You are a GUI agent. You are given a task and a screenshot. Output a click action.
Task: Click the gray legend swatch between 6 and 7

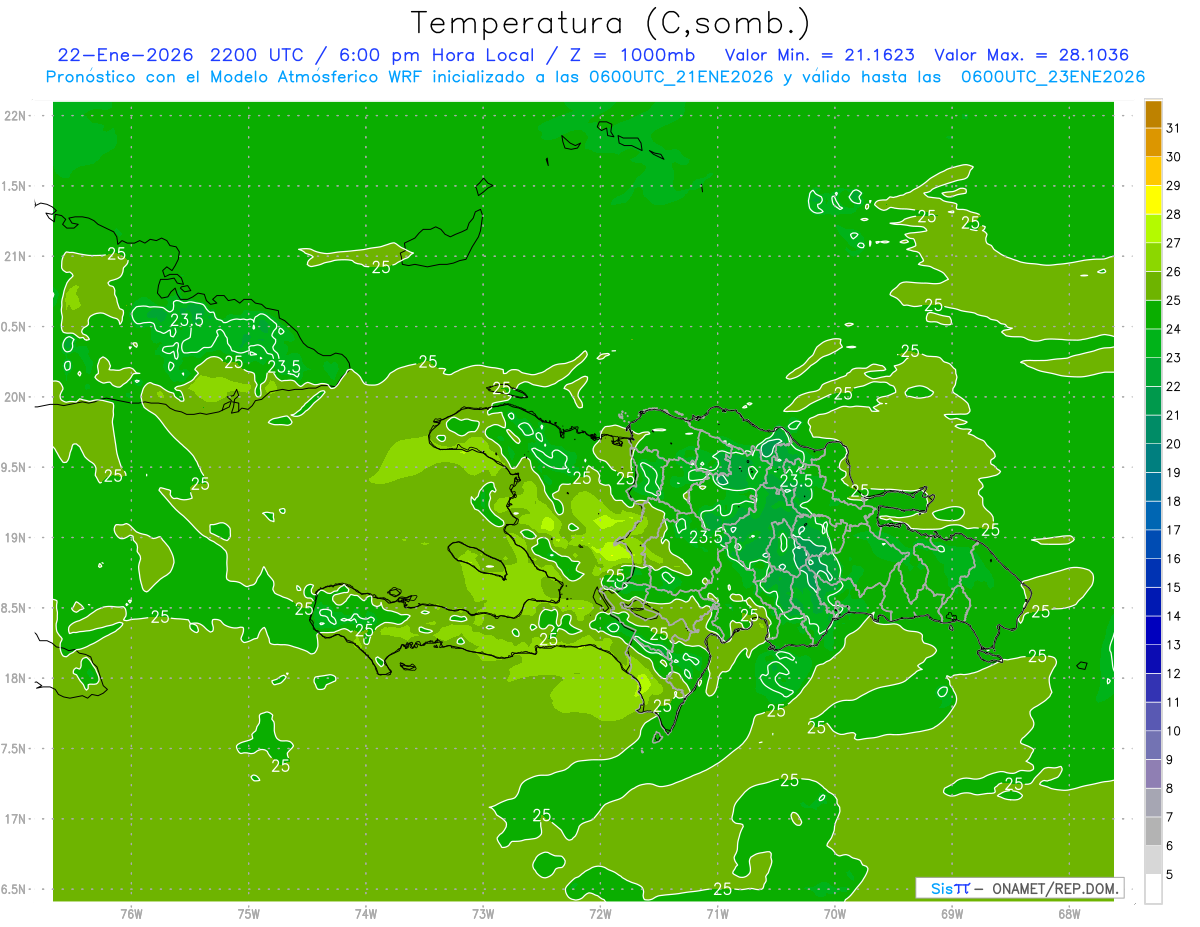pyautogui.click(x=1153, y=831)
